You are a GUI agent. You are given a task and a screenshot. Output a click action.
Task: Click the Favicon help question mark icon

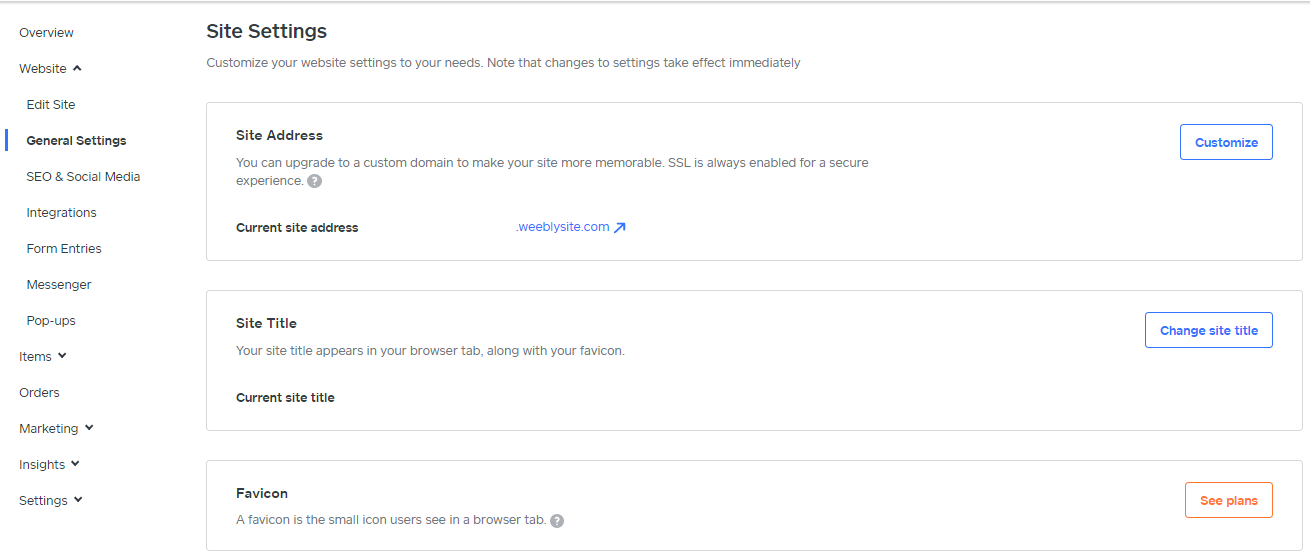click(x=557, y=520)
